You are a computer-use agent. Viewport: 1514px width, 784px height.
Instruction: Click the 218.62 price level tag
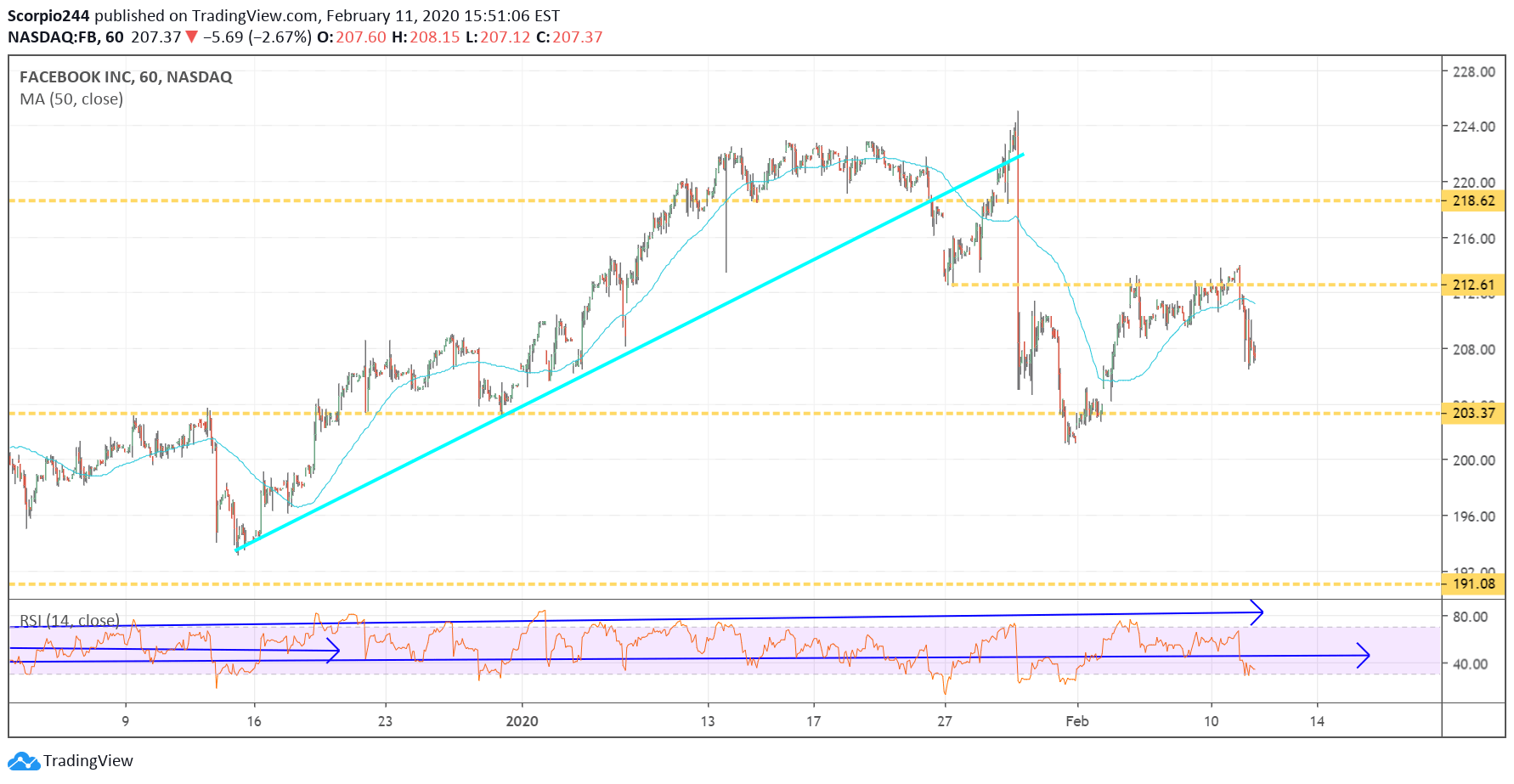tap(1474, 201)
